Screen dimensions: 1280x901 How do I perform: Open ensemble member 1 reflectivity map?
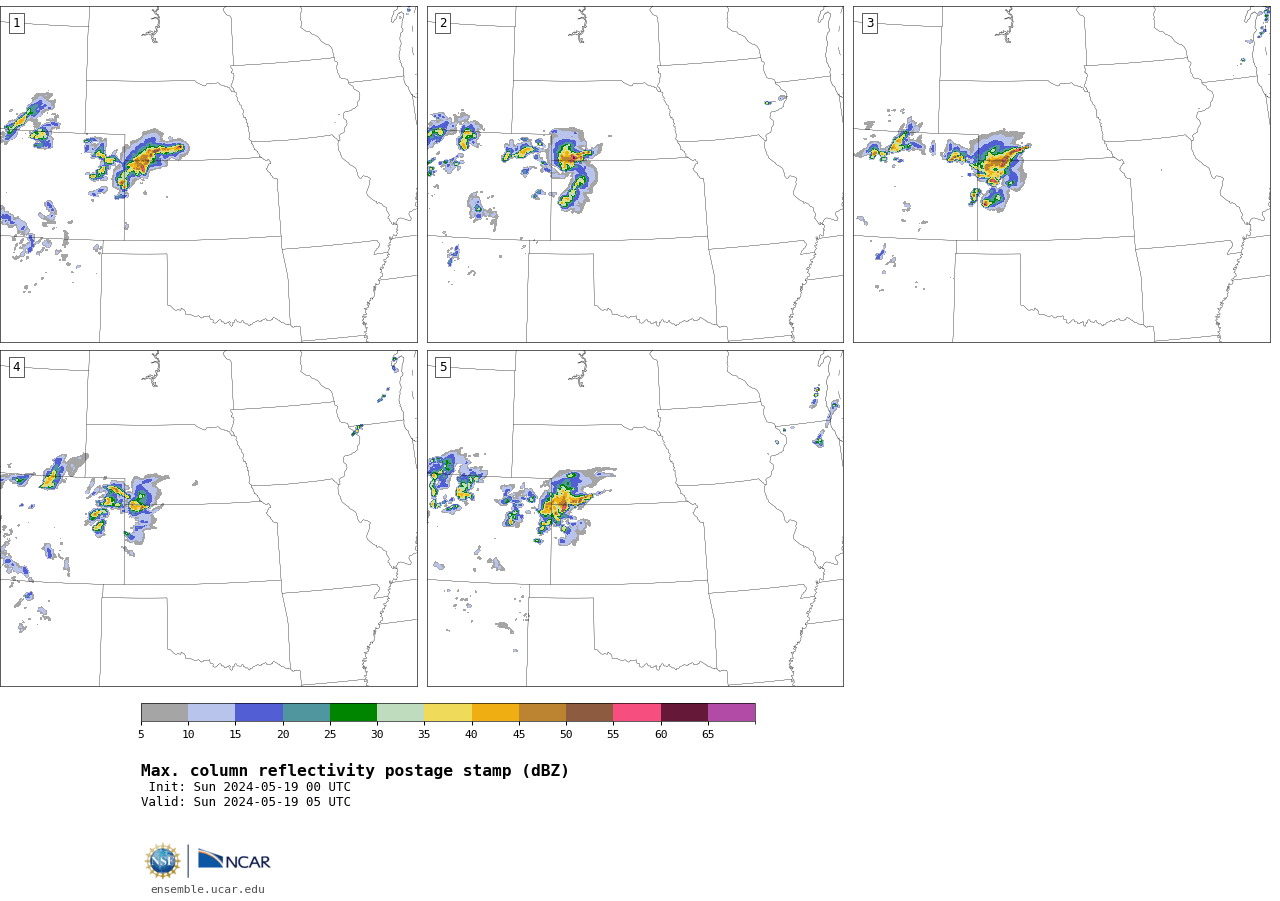point(208,174)
